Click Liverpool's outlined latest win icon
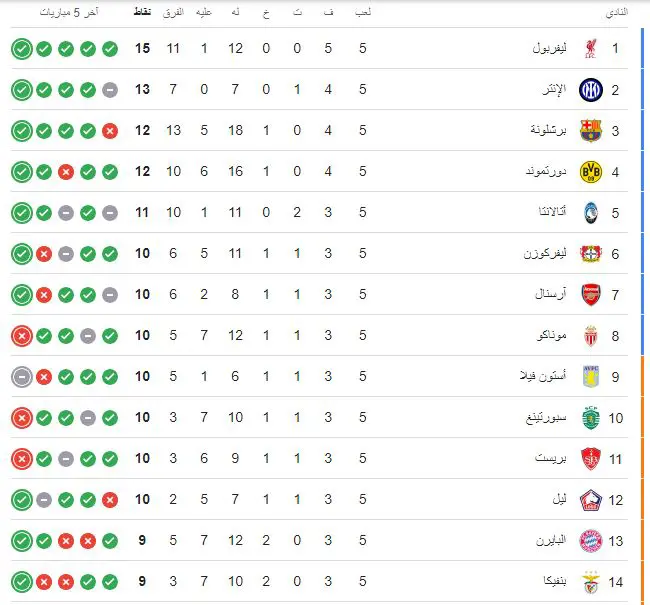The width and height of the screenshot is (650, 605). click(x=22, y=49)
